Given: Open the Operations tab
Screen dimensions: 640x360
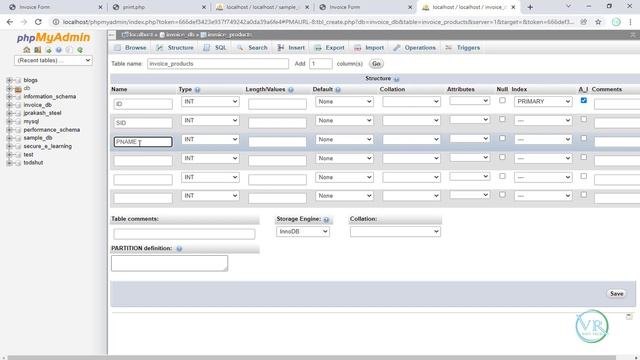Looking at the screenshot, I should (x=415, y=48).
